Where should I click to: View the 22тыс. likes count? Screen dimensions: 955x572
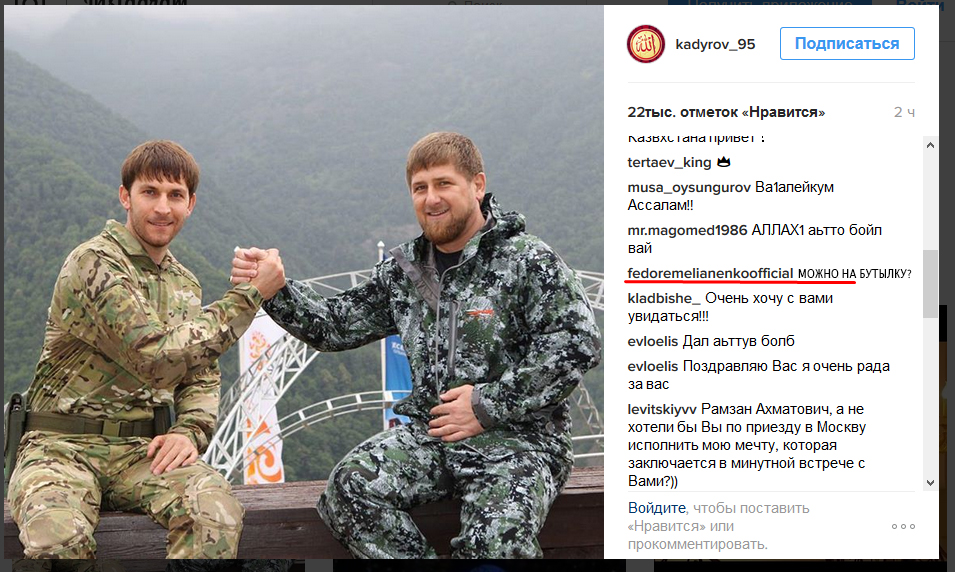coord(726,112)
